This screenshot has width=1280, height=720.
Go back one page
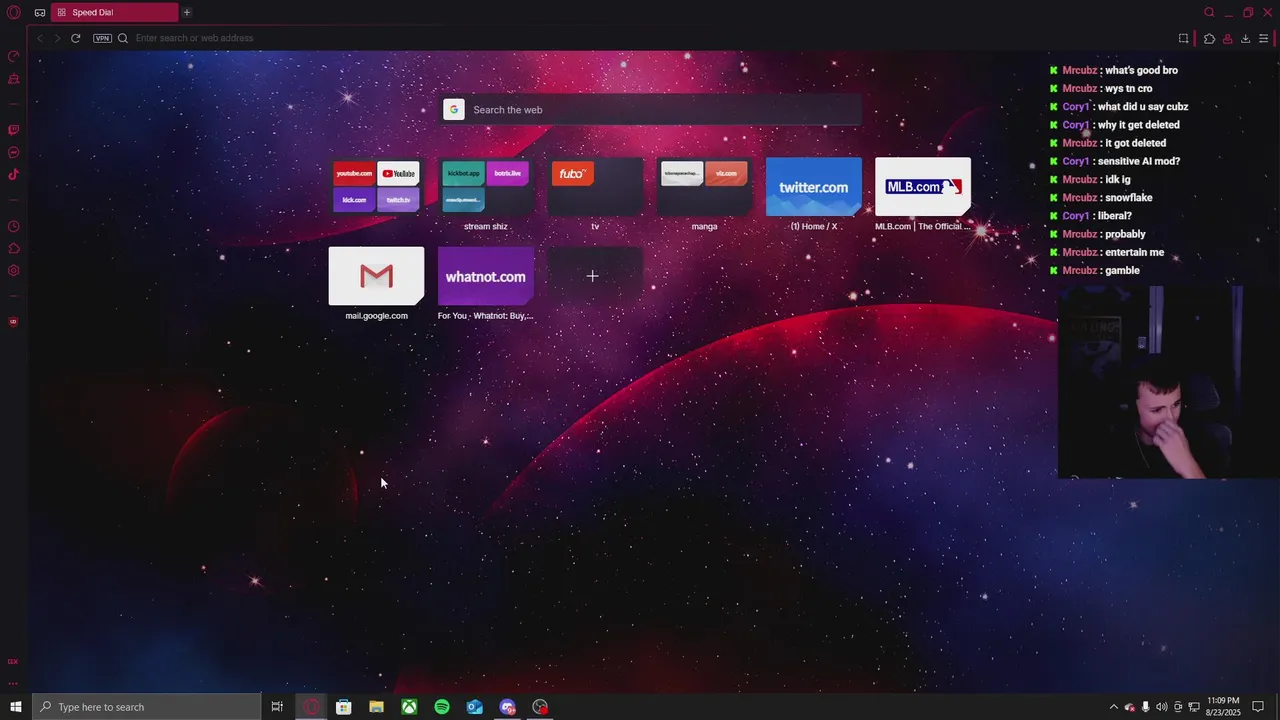(x=40, y=38)
